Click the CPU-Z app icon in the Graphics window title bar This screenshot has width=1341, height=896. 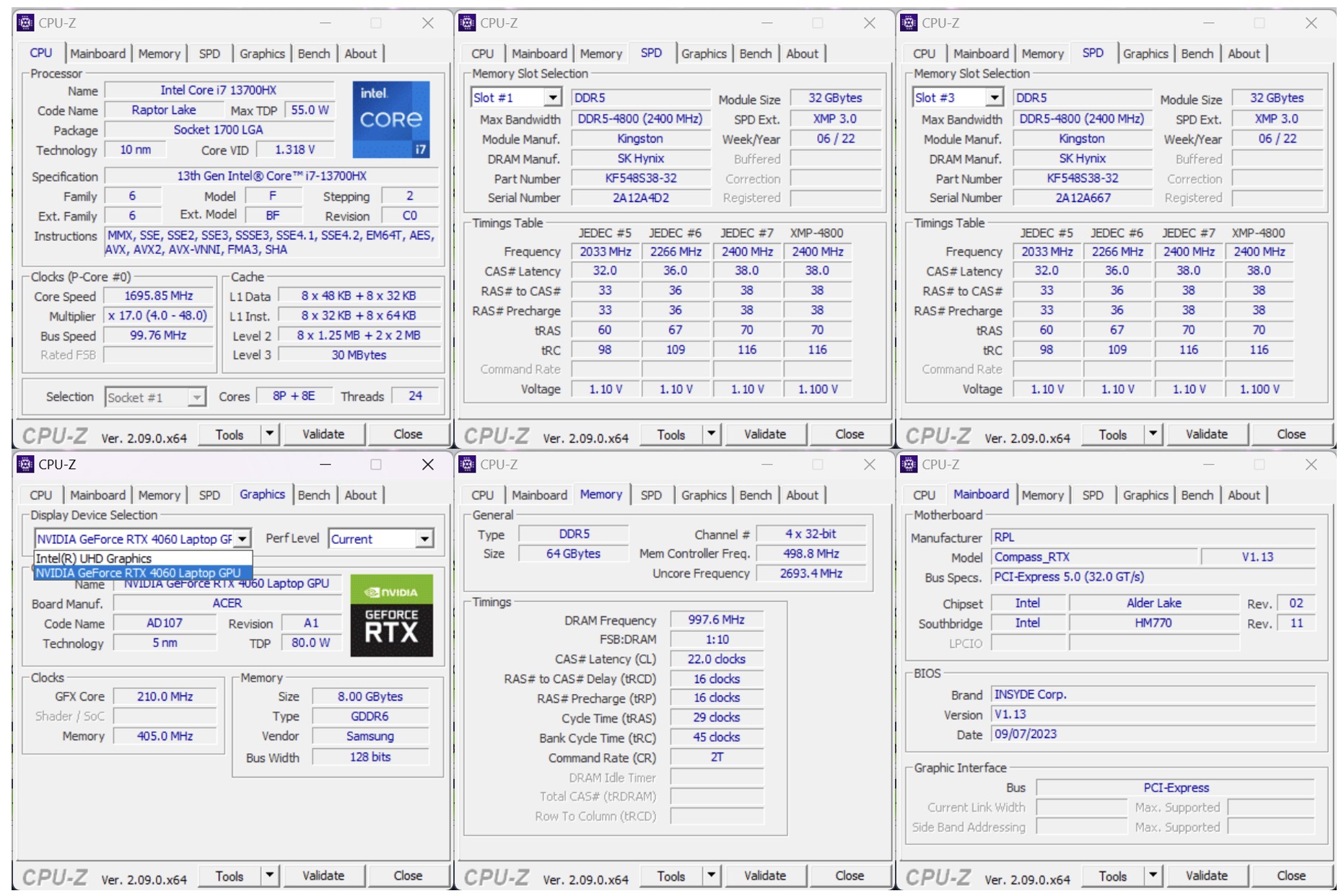pos(26,465)
